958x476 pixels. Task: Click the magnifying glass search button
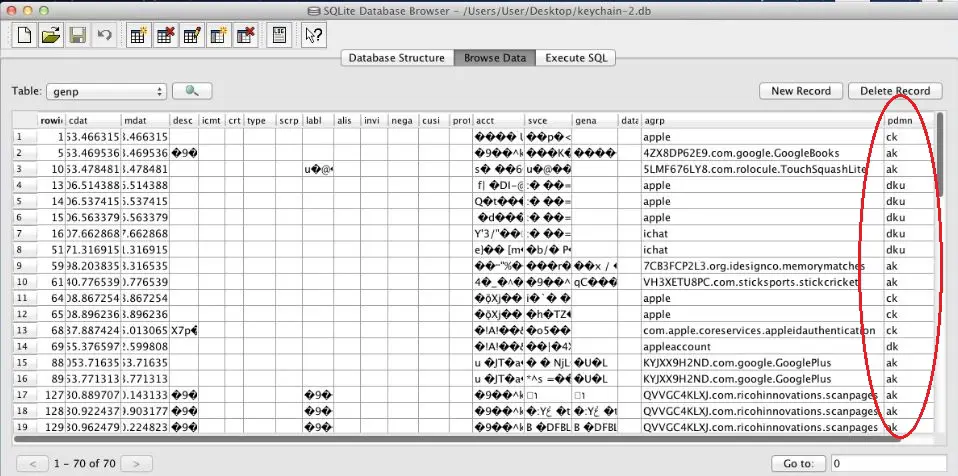pos(192,91)
